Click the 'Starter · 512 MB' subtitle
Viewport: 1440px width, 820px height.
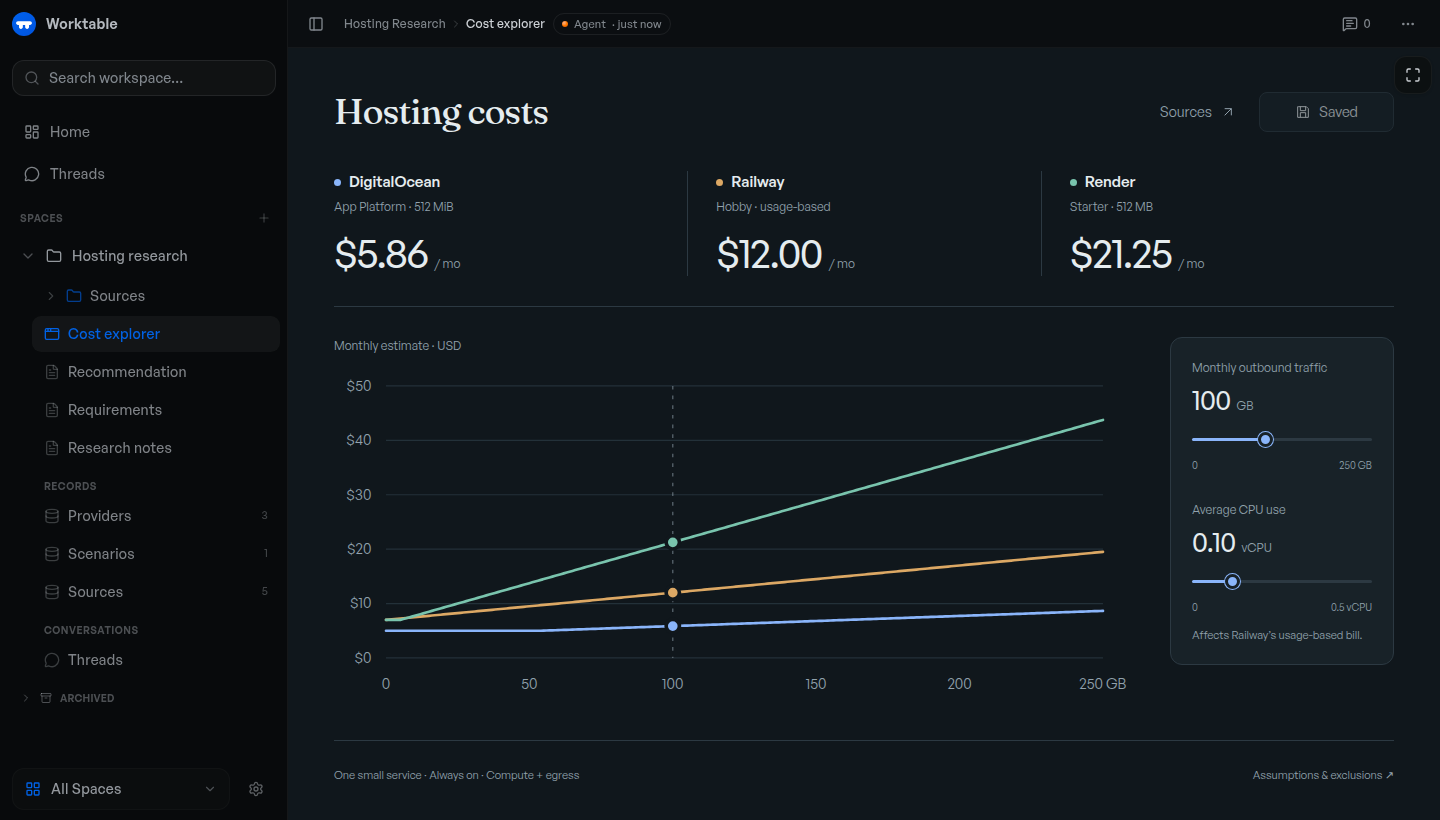[1111, 207]
